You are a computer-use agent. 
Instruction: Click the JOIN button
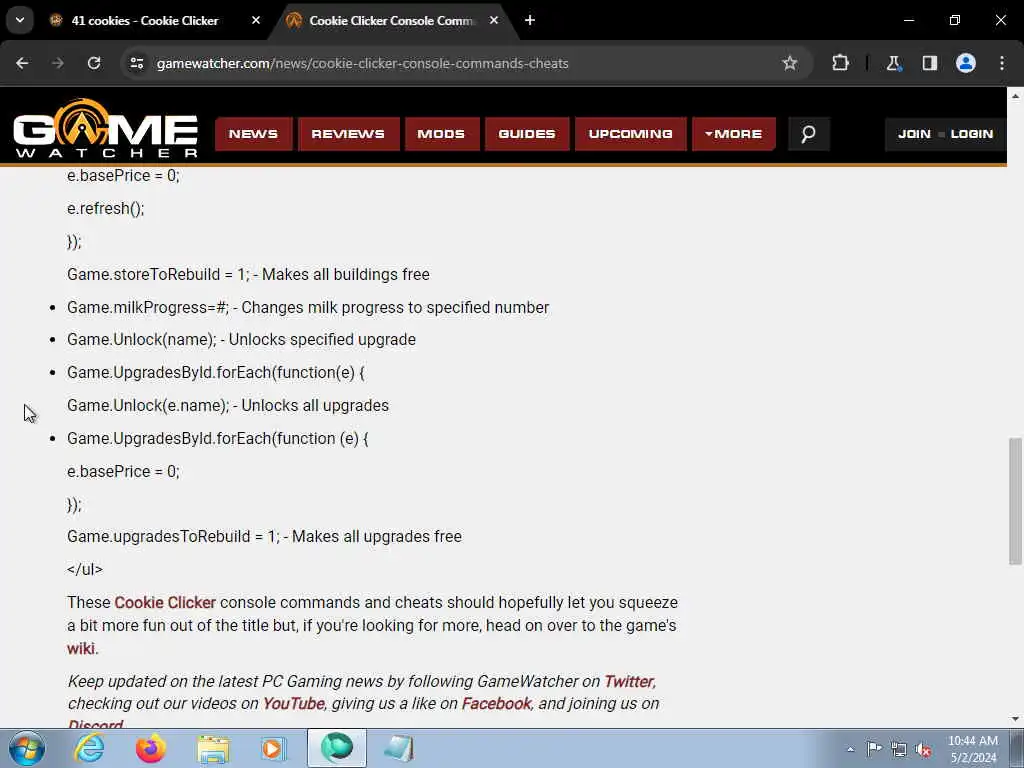914,134
